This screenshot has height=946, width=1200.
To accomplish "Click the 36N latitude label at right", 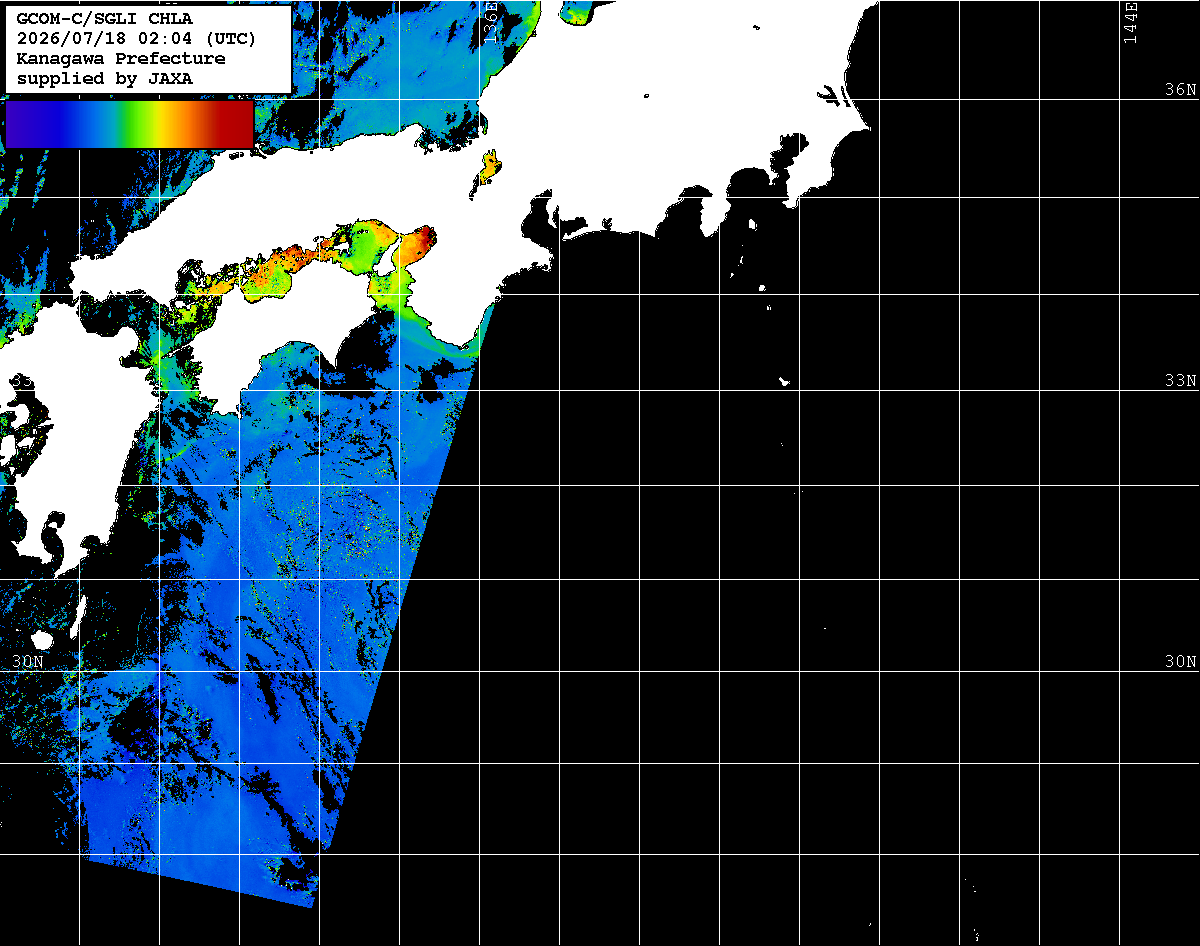I will click(1181, 89).
